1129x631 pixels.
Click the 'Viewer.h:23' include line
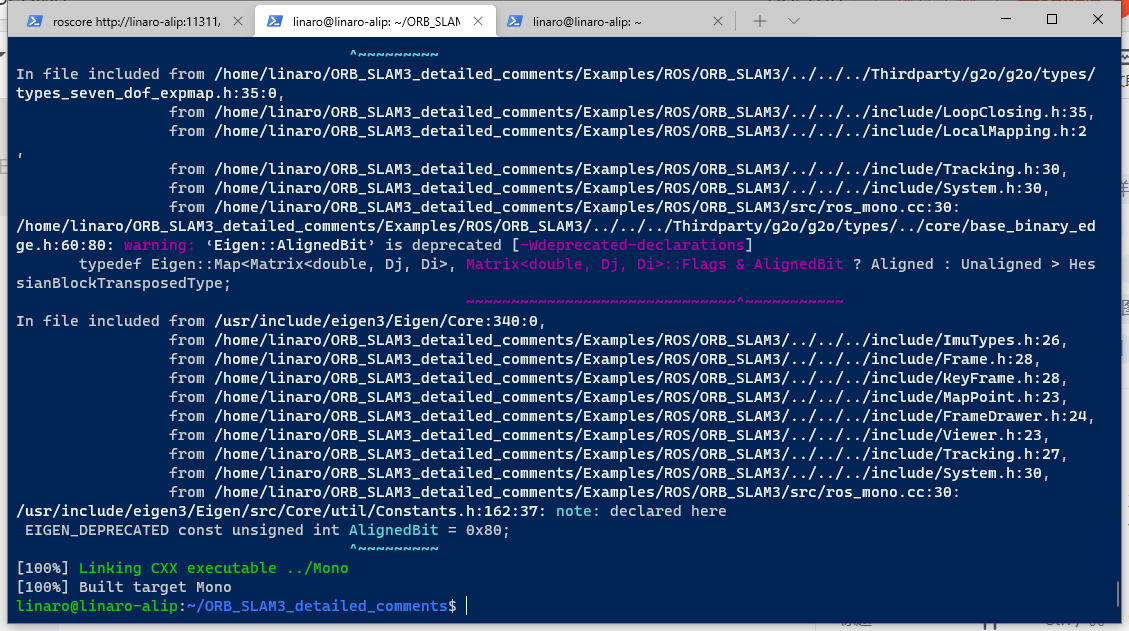coord(609,435)
